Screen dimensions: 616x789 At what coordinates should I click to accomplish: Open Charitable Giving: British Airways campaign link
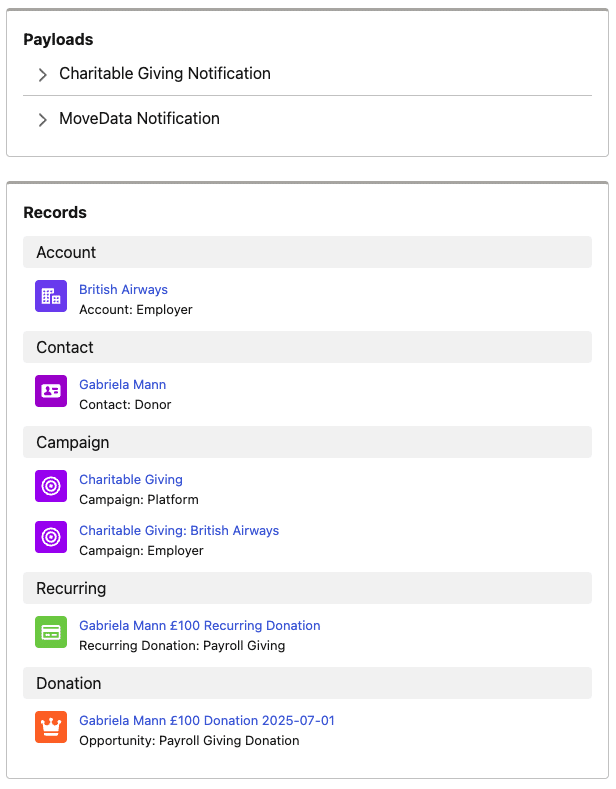pyautogui.click(x=179, y=530)
